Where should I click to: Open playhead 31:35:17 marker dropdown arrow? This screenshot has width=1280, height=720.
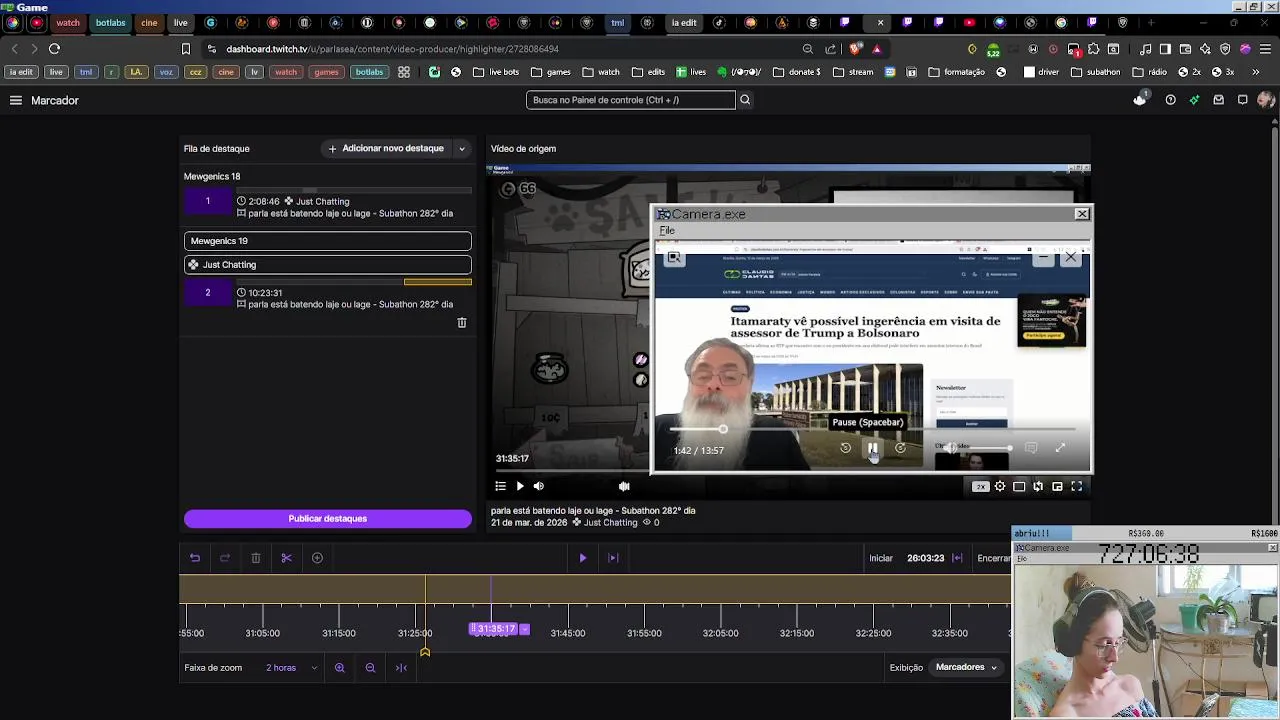(525, 629)
